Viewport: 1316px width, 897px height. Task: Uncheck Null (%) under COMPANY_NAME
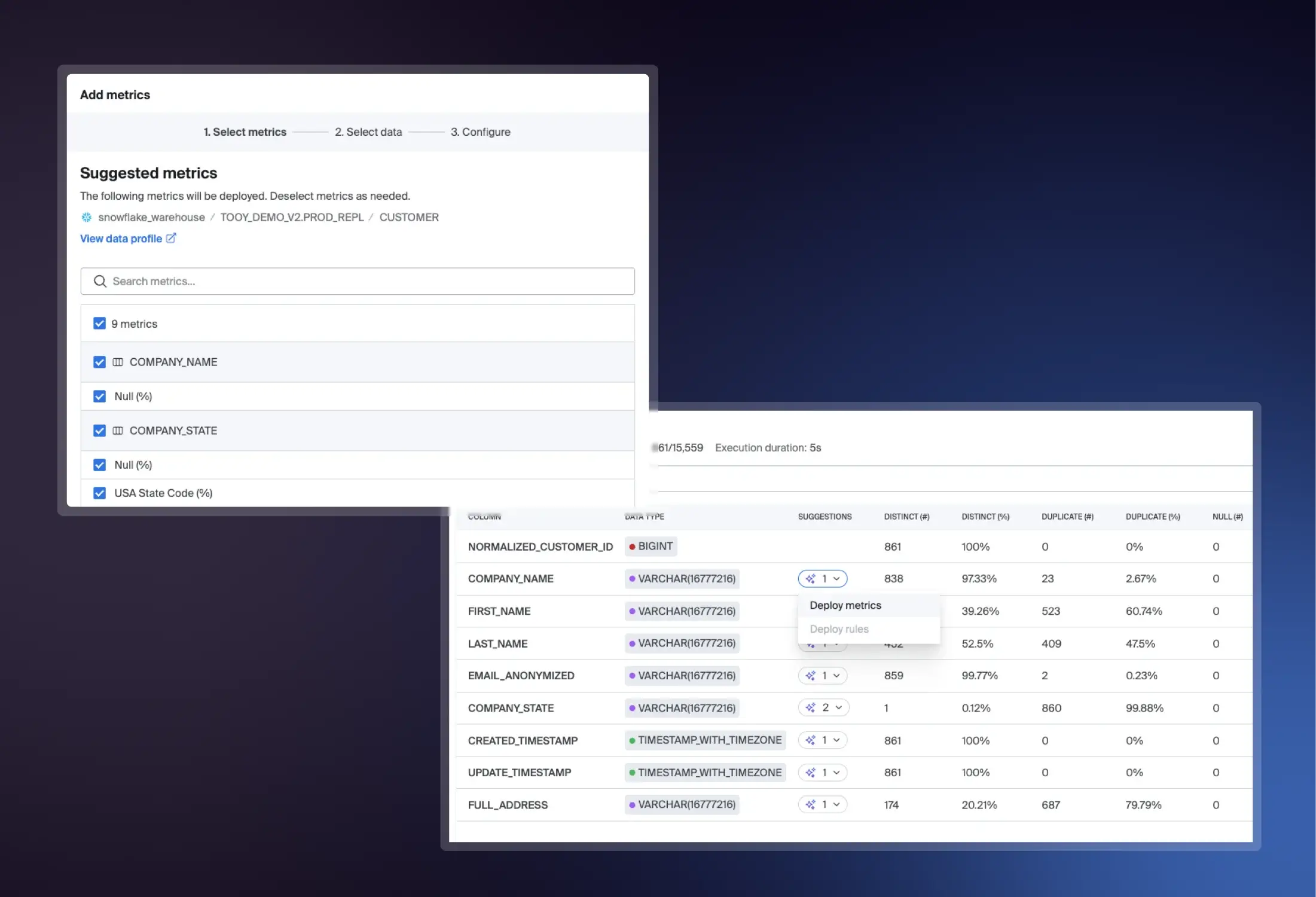tap(99, 396)
